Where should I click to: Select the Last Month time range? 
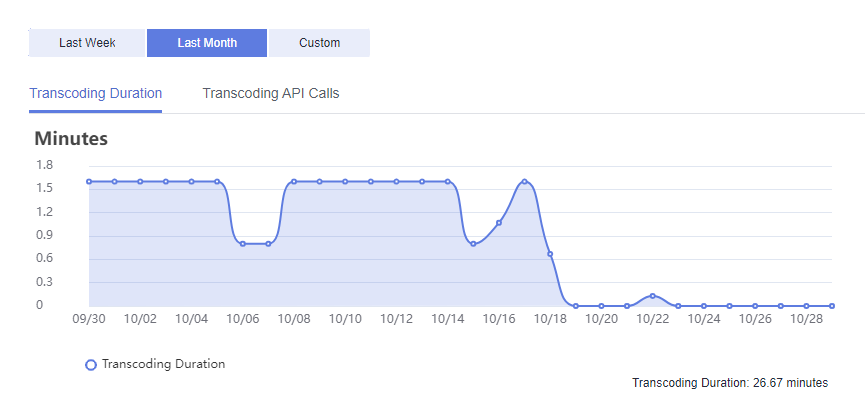[x=207, y=43]
